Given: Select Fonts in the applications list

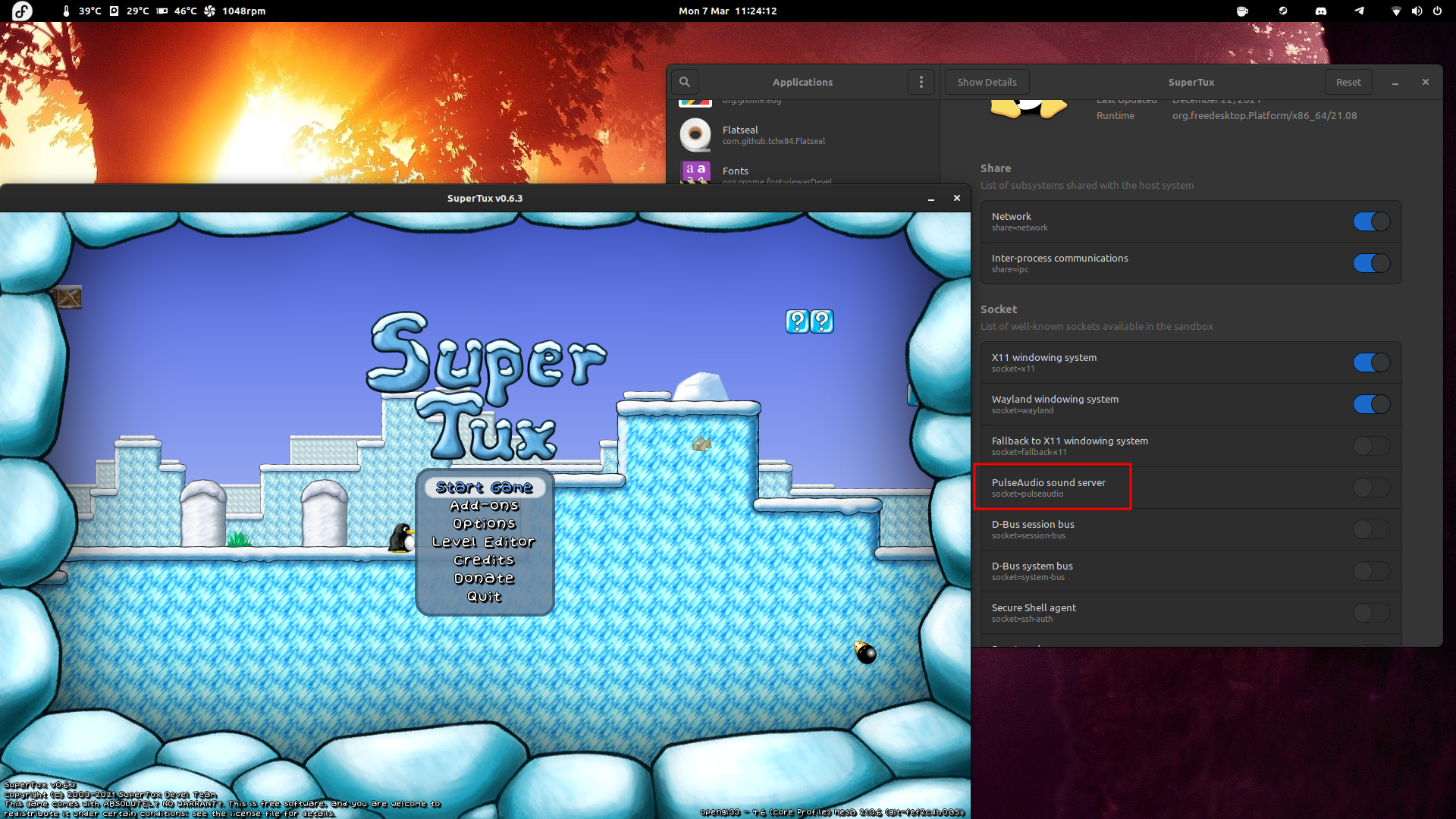Looking at the screenshot, I should click(773, 173).
